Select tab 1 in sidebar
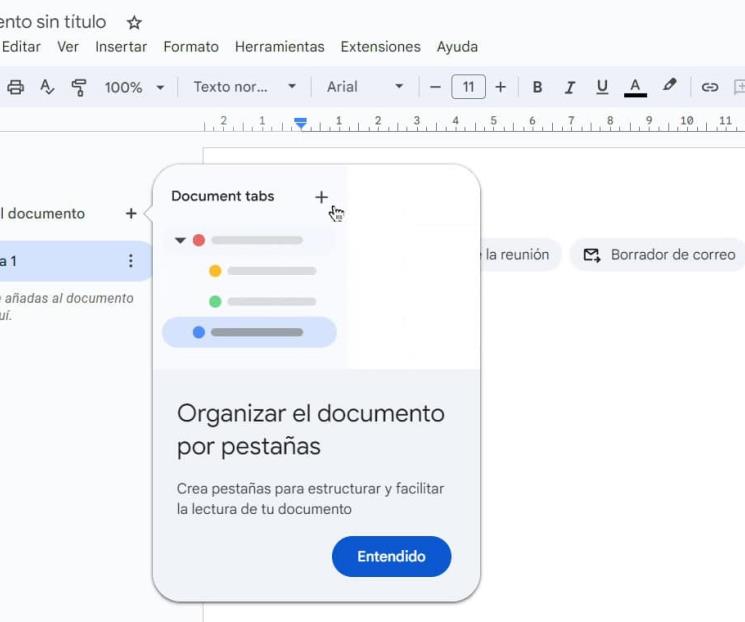This screenshot has width=745, height=622. (75, 261)
